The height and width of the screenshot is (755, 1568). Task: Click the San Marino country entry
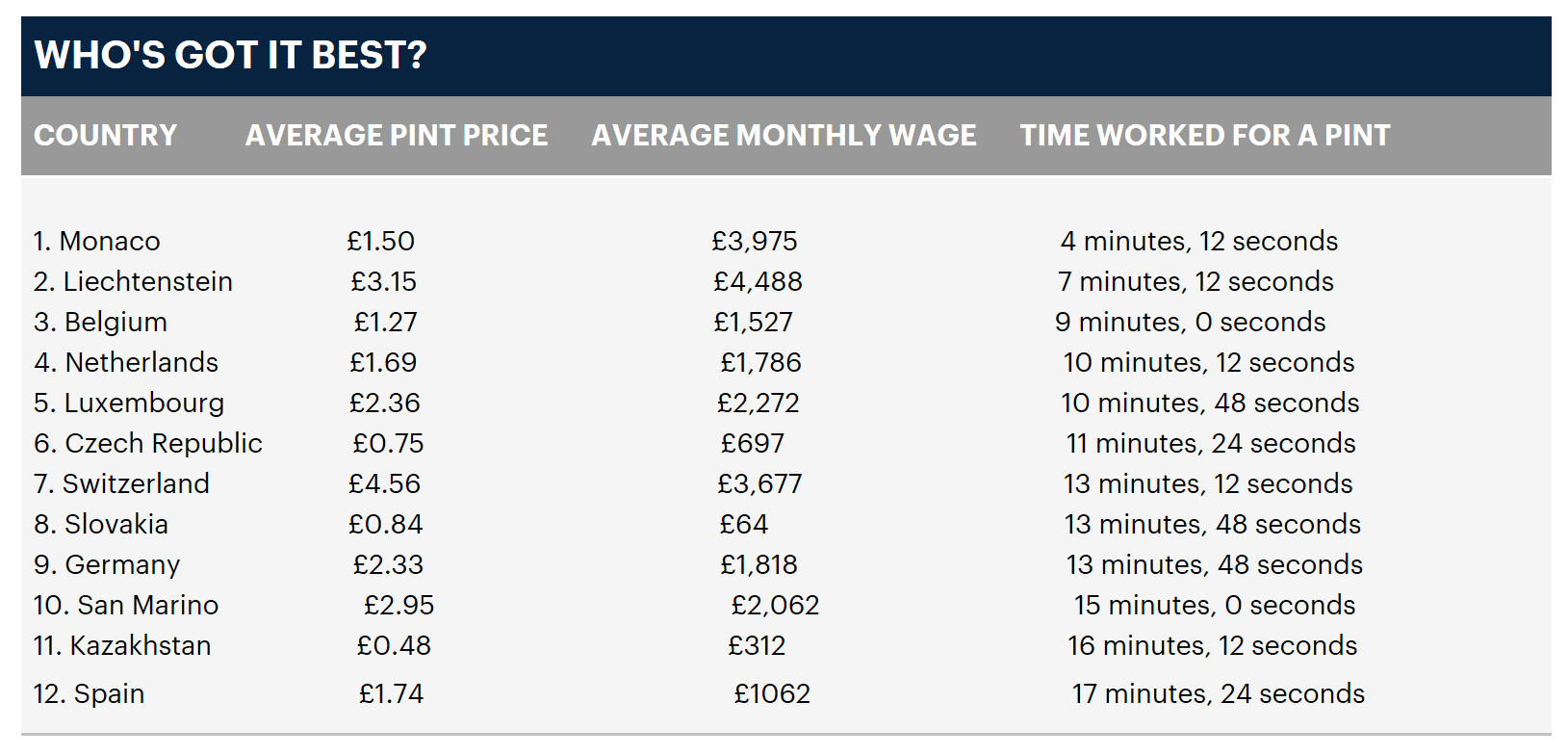tap(126, 605)
